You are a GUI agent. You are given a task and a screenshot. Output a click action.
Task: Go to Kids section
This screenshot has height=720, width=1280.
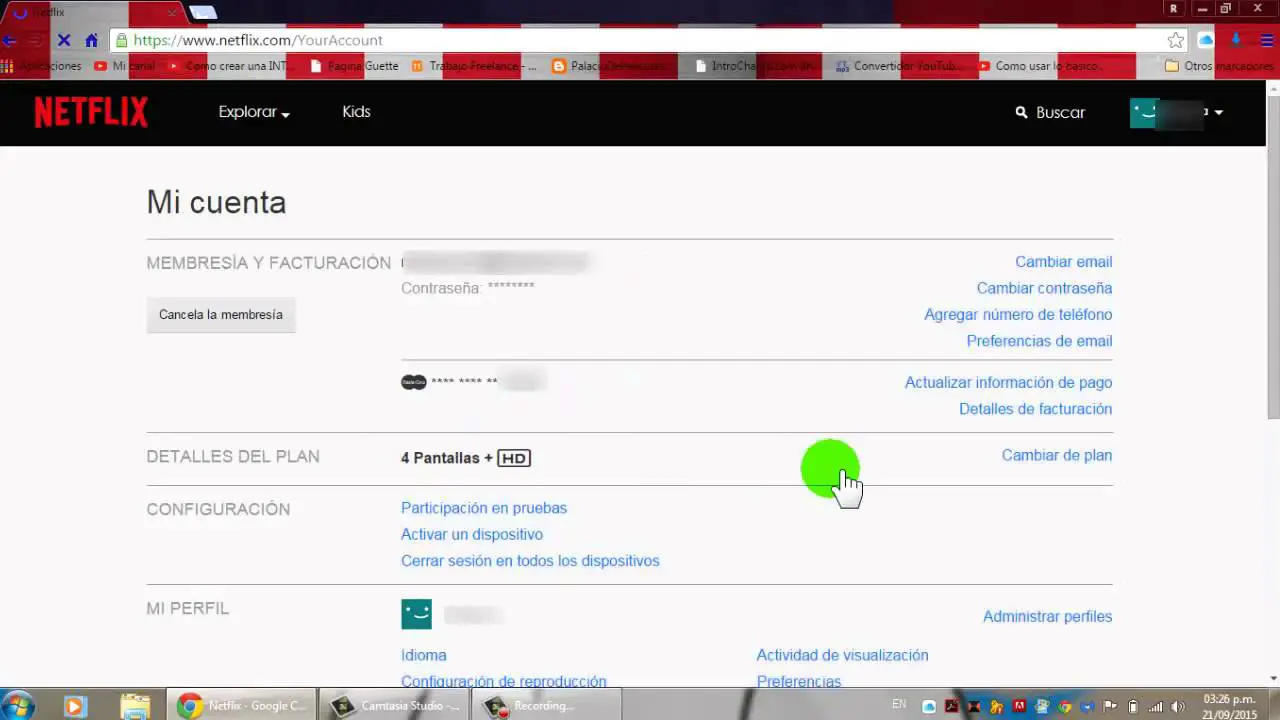[356, 112]
